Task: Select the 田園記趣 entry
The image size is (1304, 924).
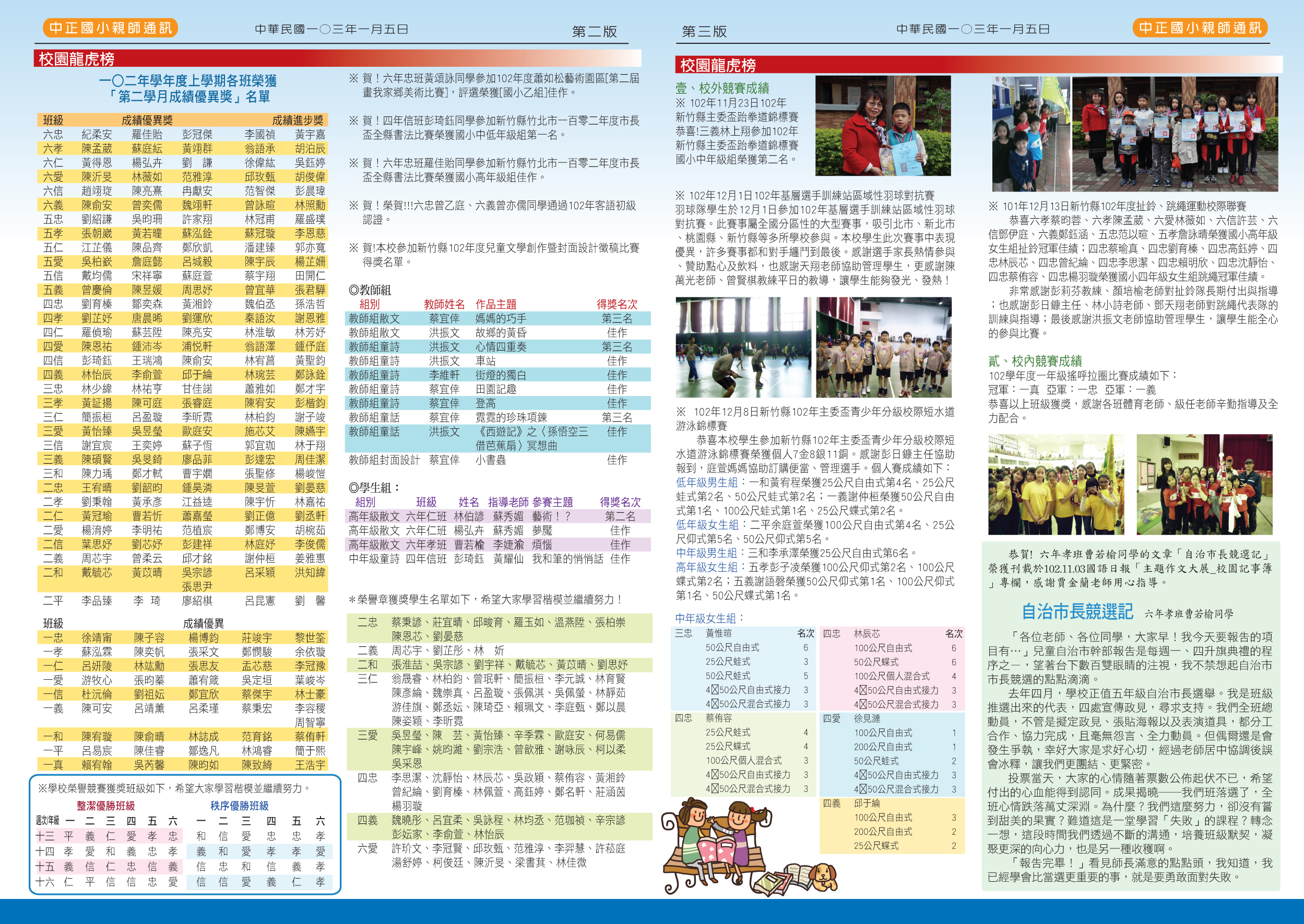Action: pyautogui.click(x=496, y=389)
